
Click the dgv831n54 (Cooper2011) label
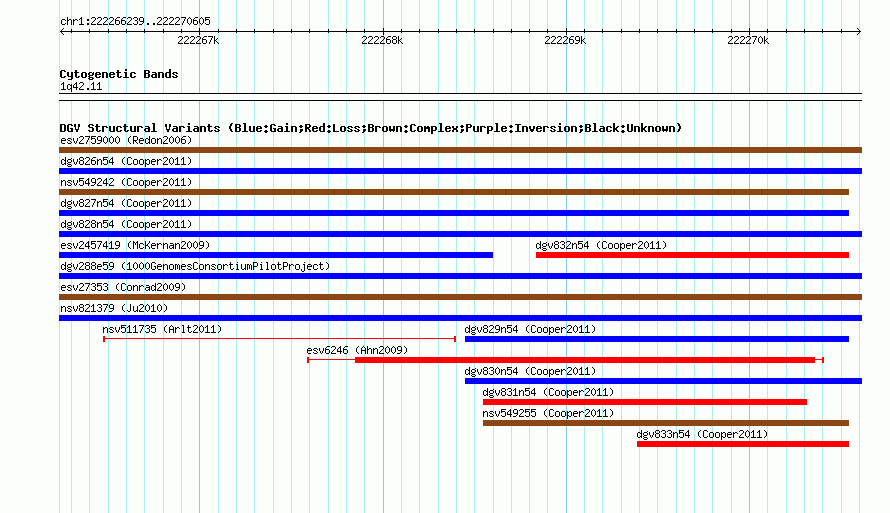click(548, 392)
